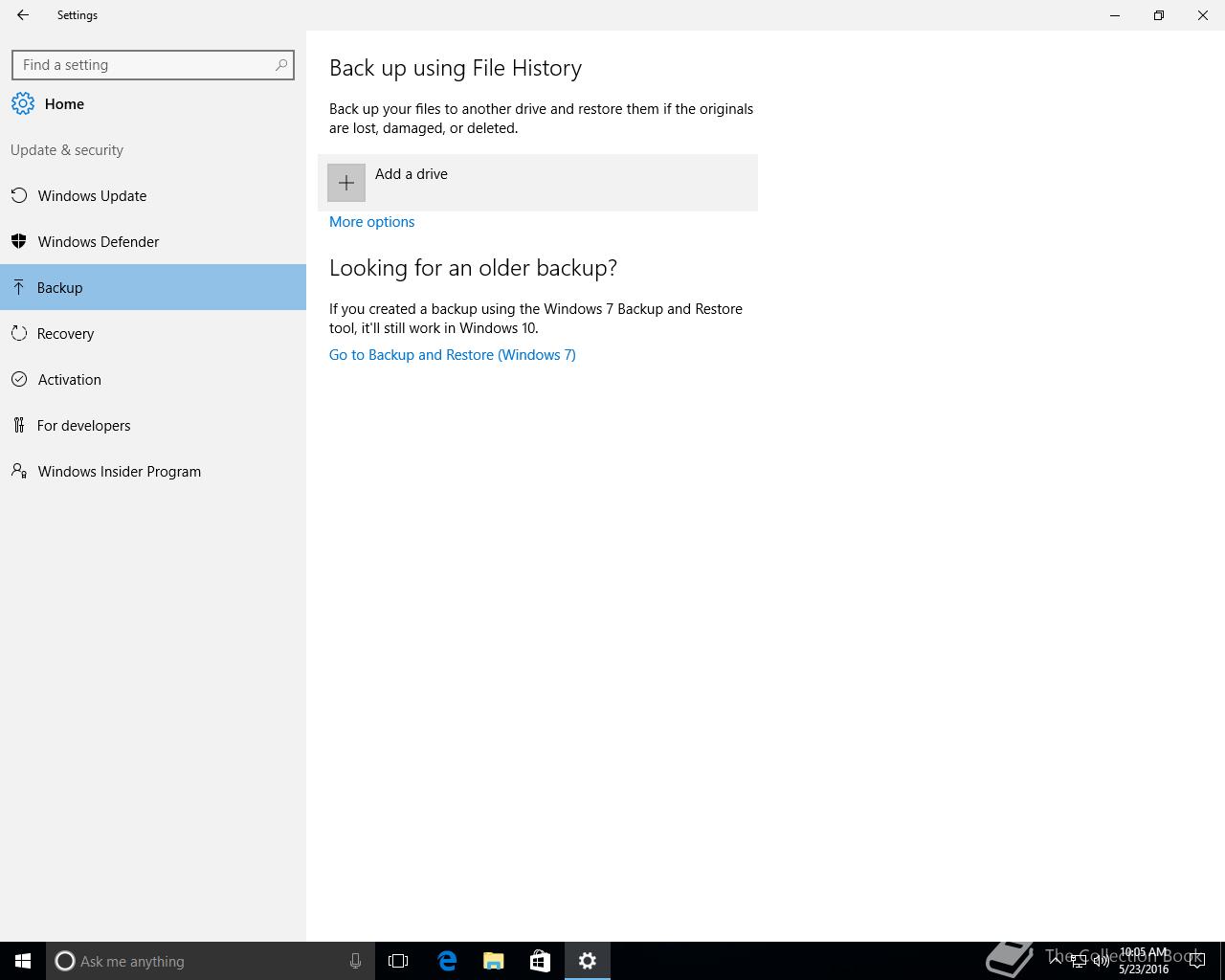Select the Windows Defender shield icon
Viewport: 1225px width, 980px height.
(x=19, y=242)
